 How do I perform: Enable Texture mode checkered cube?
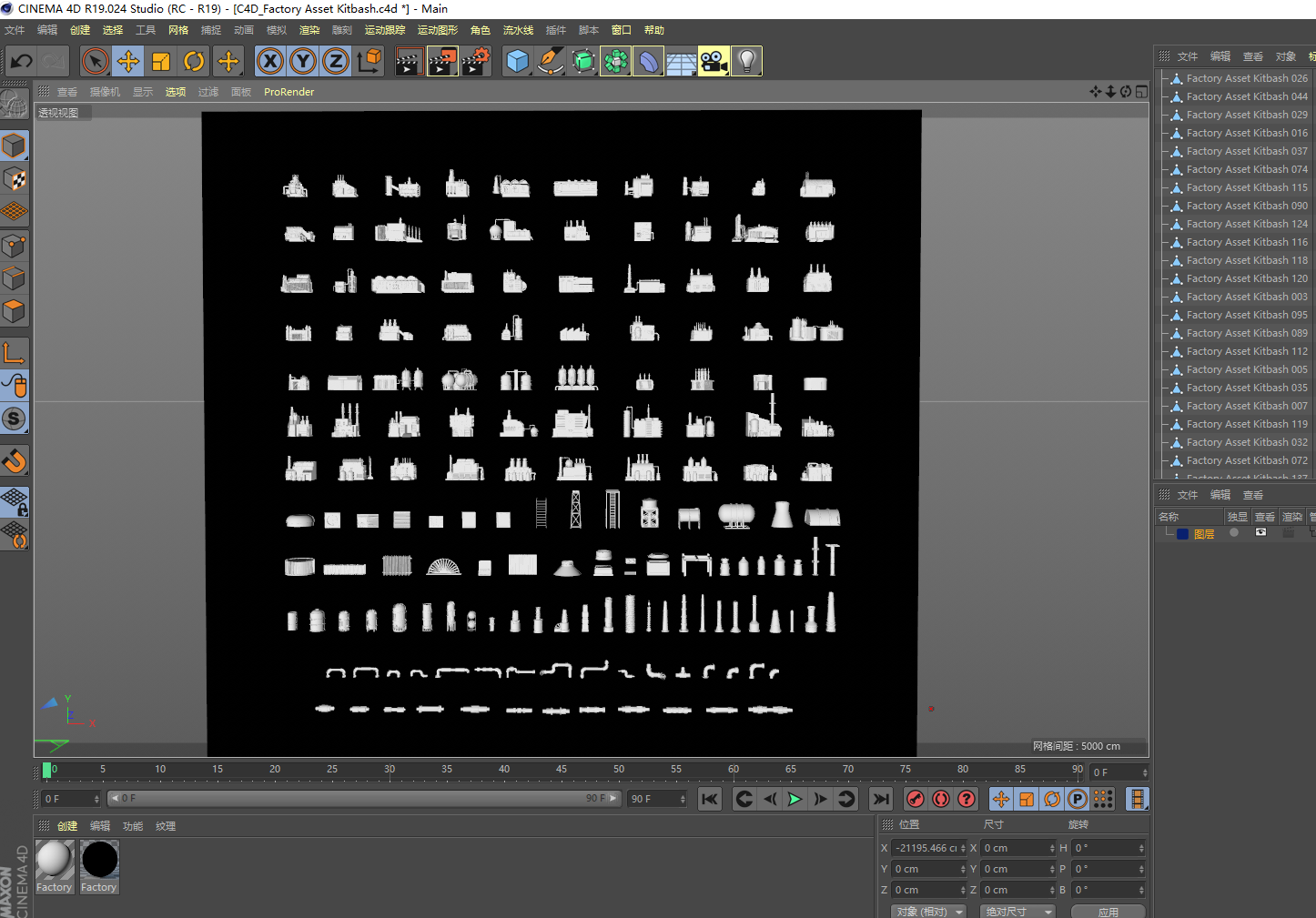tap(14, 178)
